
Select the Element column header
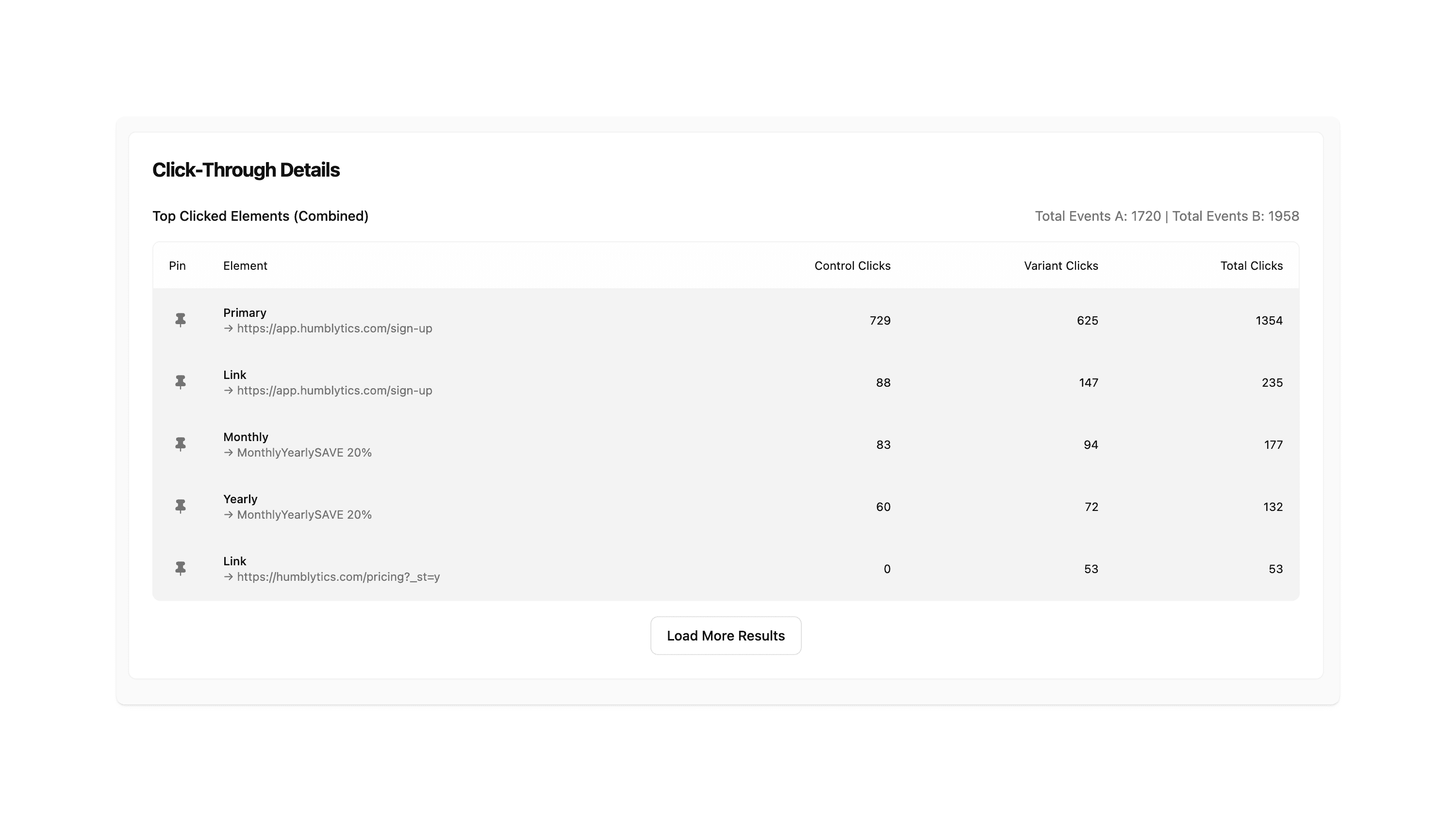point(245,266)
